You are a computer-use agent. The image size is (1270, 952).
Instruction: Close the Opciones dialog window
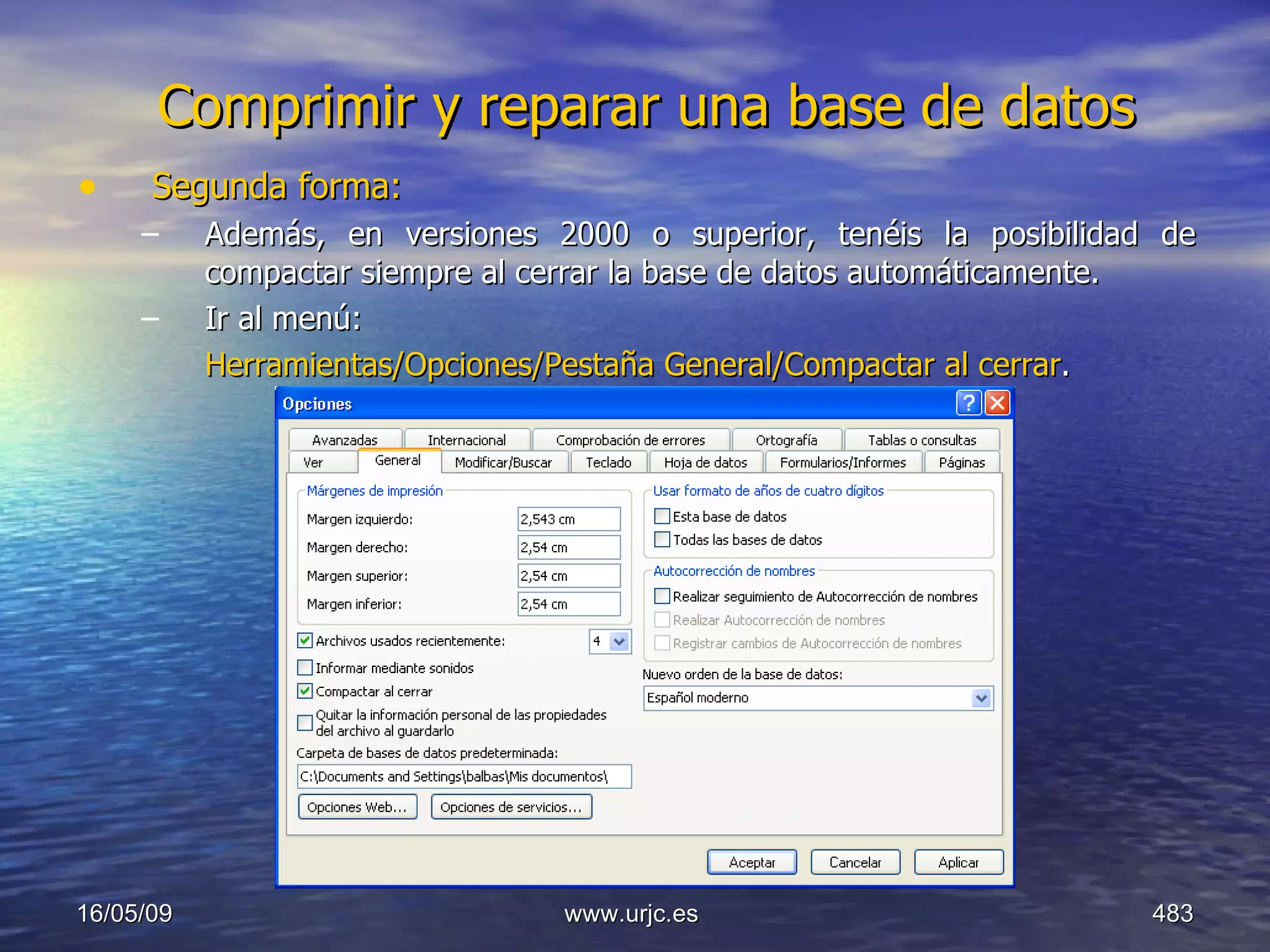point(997,403)
